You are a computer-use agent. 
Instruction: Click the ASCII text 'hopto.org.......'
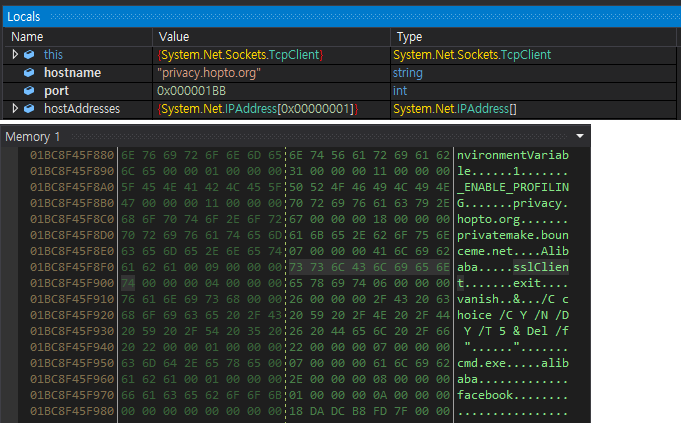tap(513, 219)
